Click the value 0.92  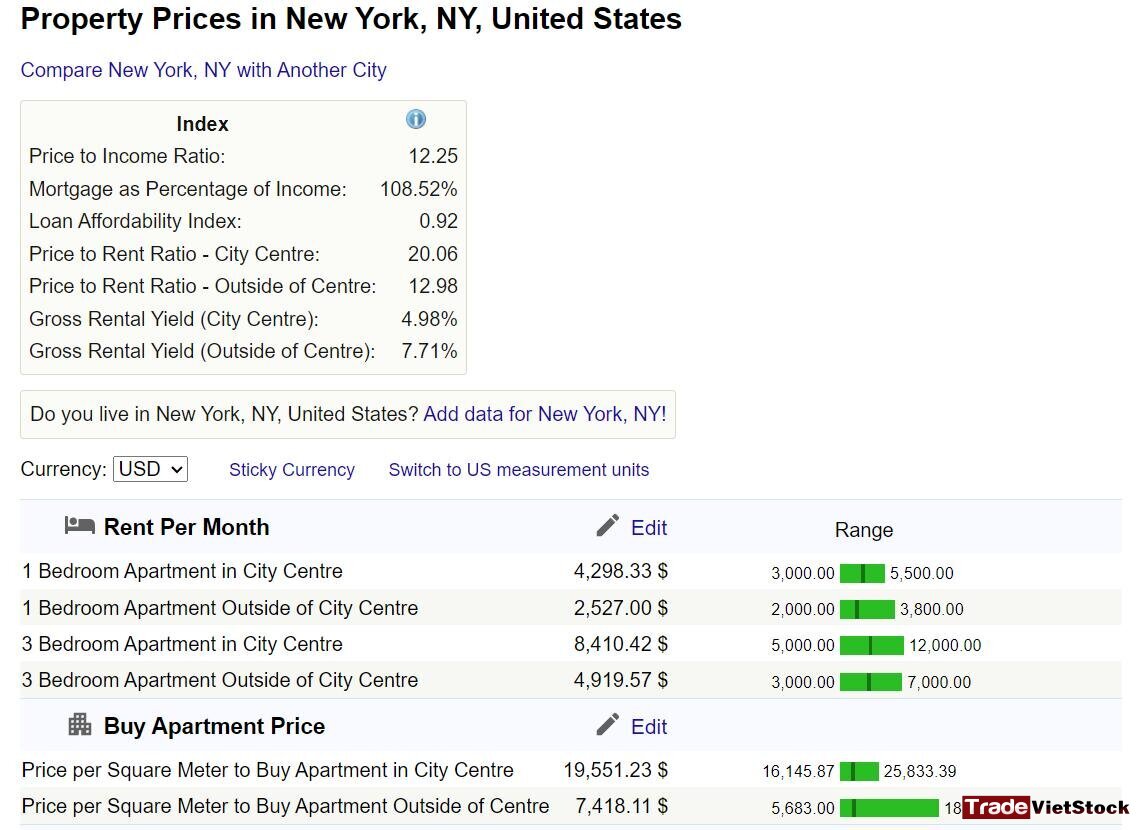438,221
